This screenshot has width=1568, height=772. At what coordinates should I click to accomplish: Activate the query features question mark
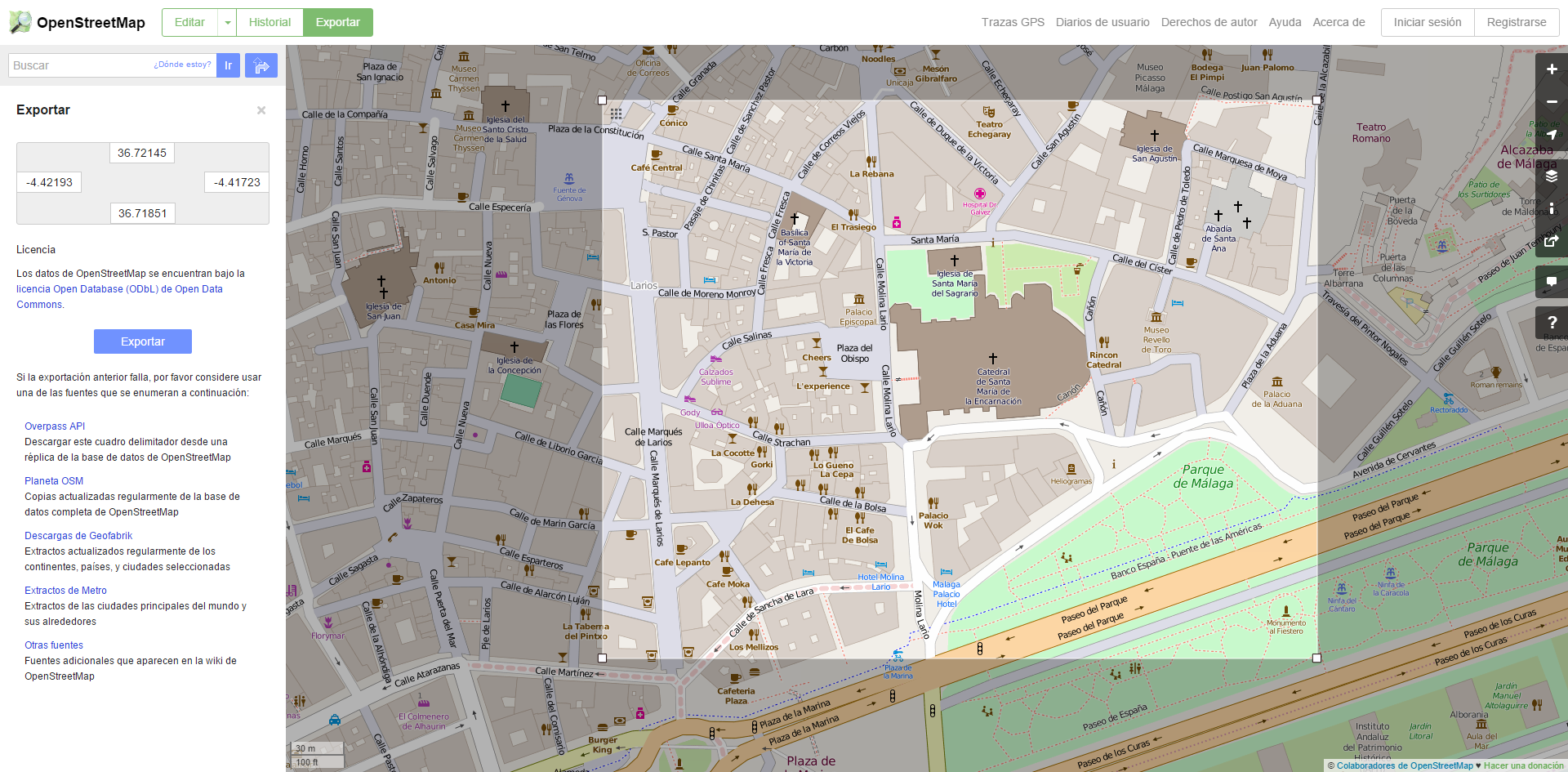point(1551,323)
